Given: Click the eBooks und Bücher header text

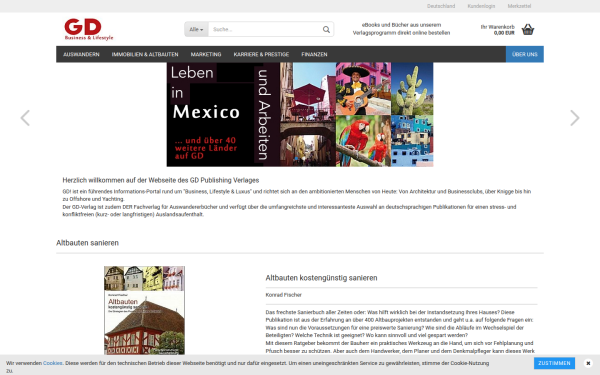Looking at the screenshot, I should coord(401,29).
